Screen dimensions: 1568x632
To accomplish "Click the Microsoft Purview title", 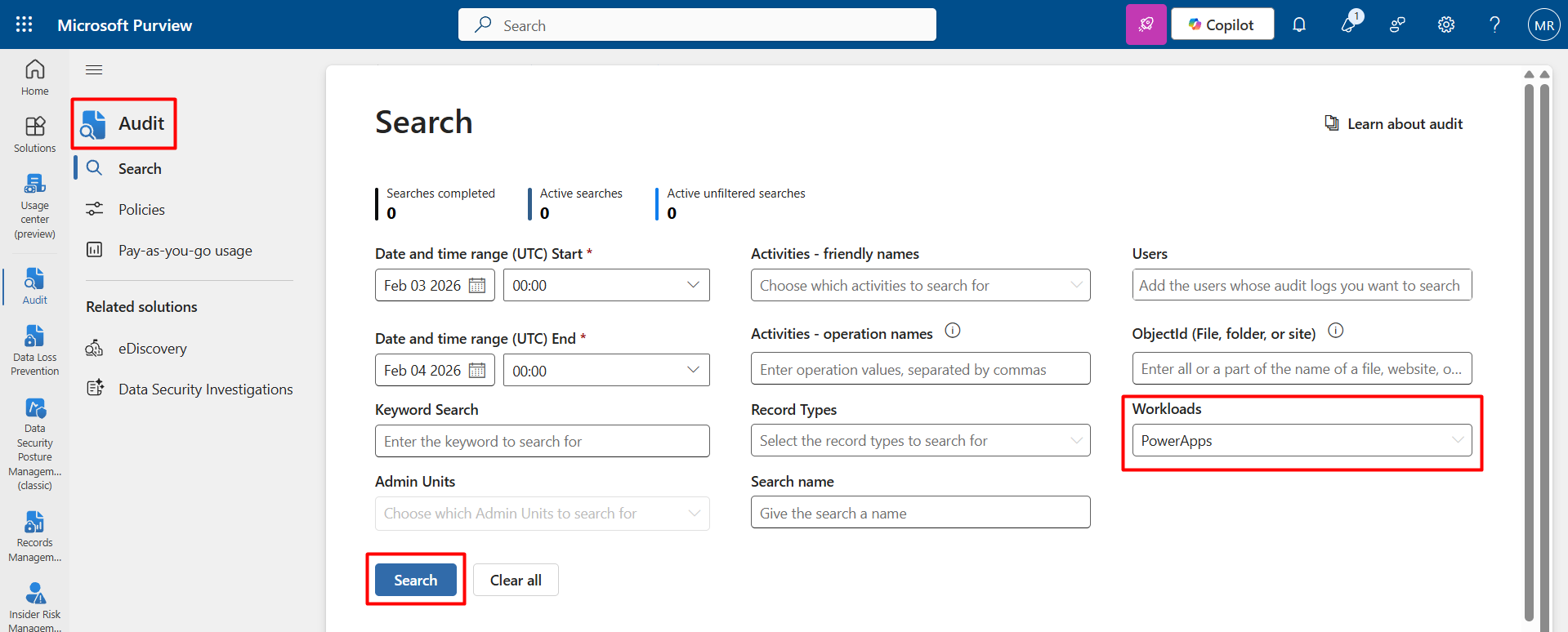I will pos(124,25).
